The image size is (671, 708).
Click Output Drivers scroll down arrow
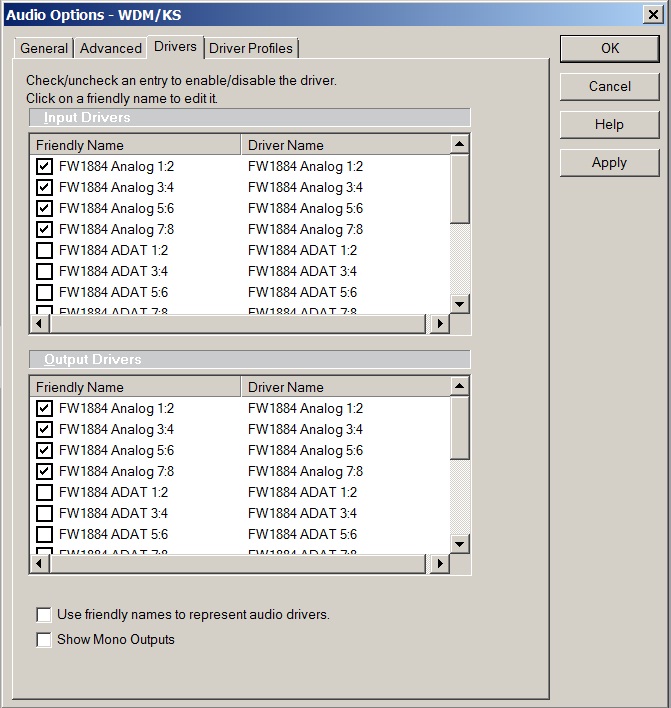[x=460, y=544]
